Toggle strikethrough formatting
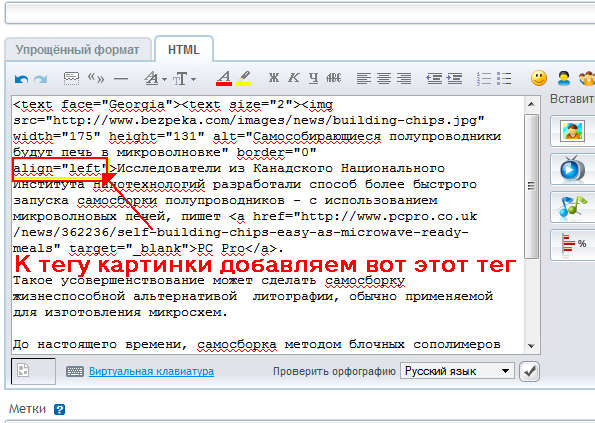 pos(334,78)
